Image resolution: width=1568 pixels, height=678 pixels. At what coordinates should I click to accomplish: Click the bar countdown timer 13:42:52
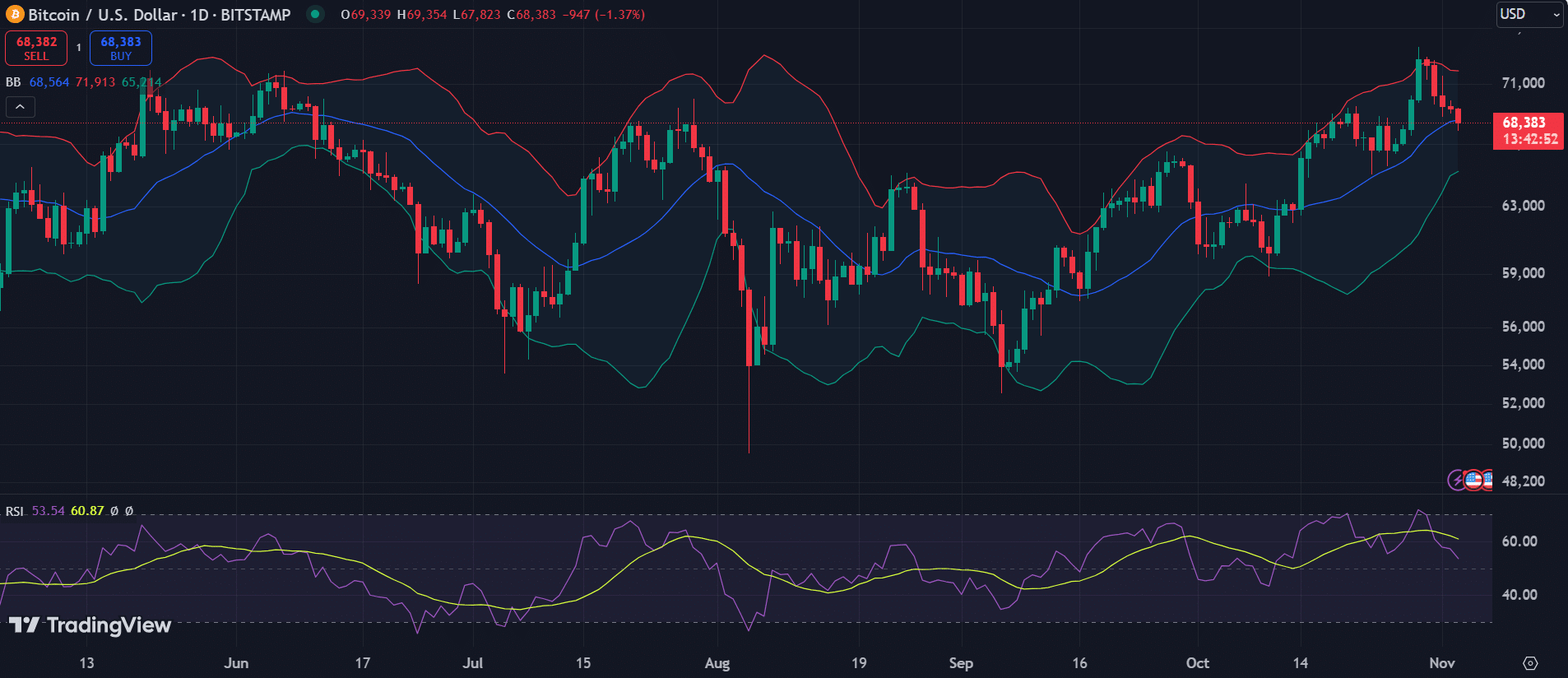pyautogui.click(x=1530, y=139)
